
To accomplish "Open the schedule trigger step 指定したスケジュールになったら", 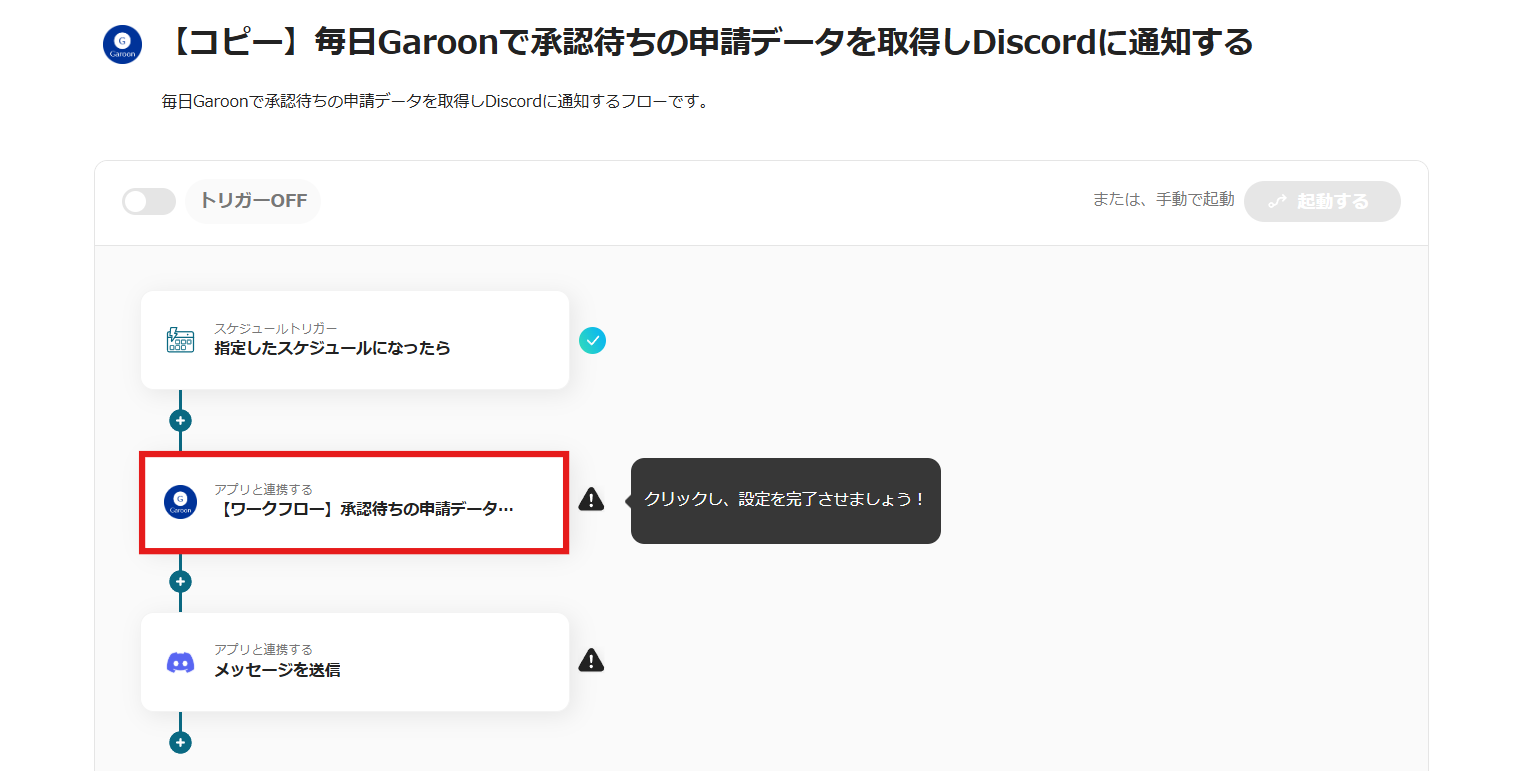I will 355,340.
